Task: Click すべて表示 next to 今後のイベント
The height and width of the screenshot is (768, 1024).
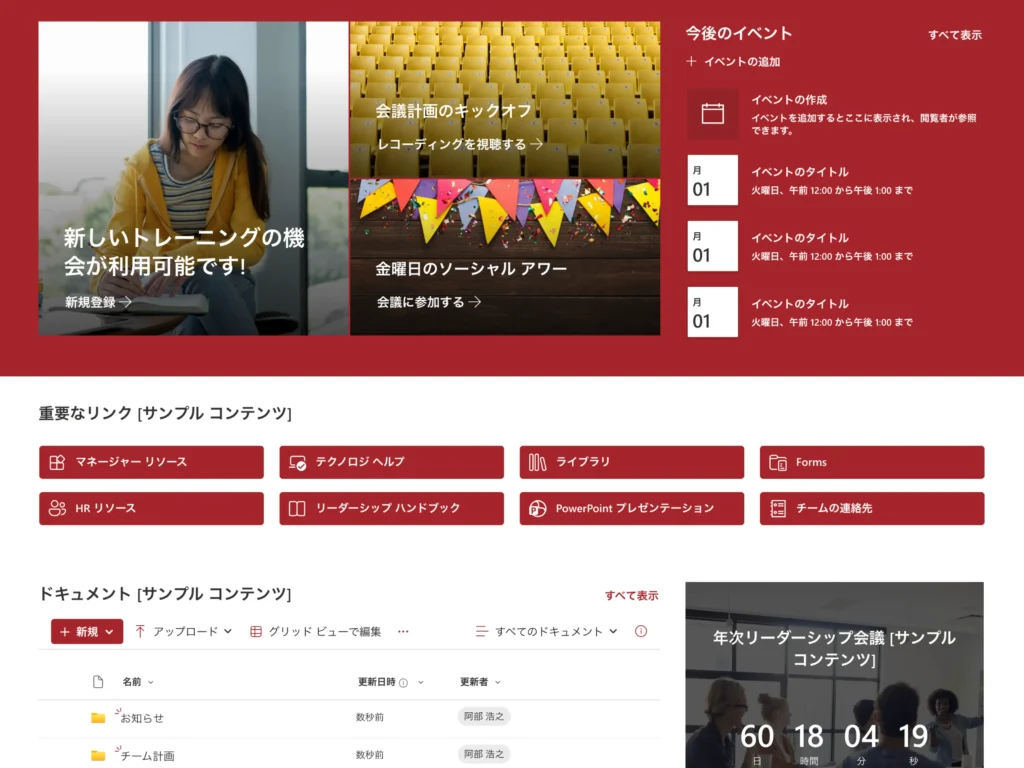Action: [954, 35]
